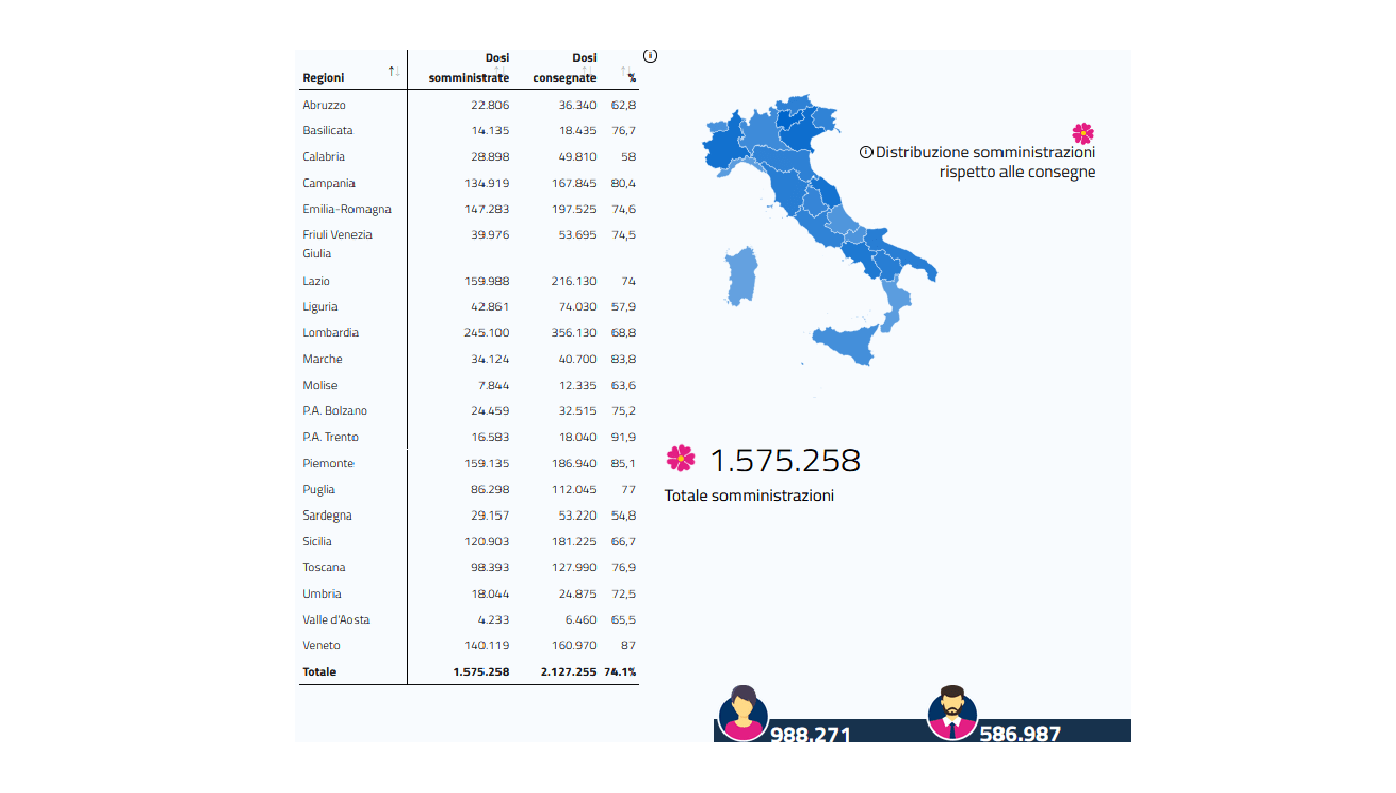Viewport: 1396px width, 793px height.
Task: Click Puglia's 112.045 delivered doses
Action: tap(574, 489)
